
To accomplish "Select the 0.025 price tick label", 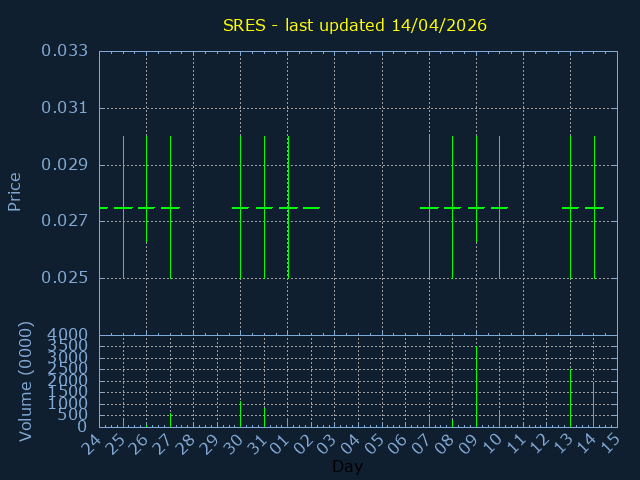I will [x=64, y=278].
